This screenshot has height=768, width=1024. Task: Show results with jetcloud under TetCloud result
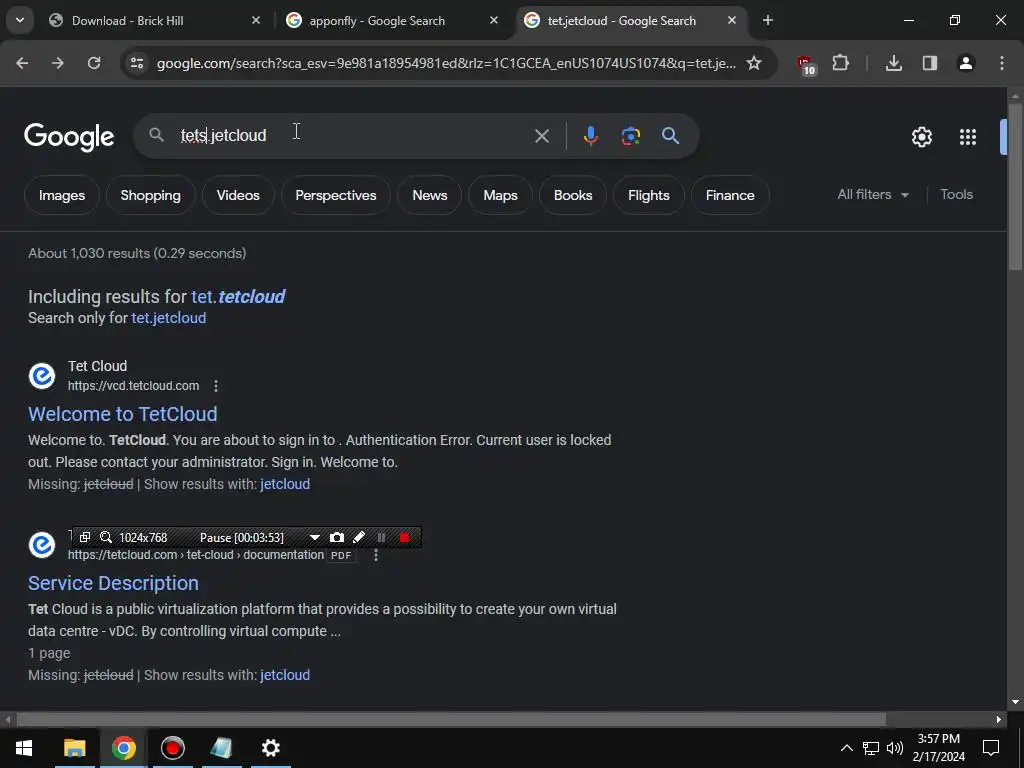(x=285, y=484)
